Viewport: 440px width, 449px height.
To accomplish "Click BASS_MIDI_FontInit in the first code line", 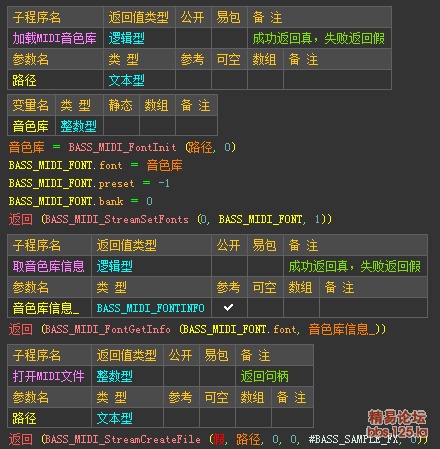I will point(122,147).
